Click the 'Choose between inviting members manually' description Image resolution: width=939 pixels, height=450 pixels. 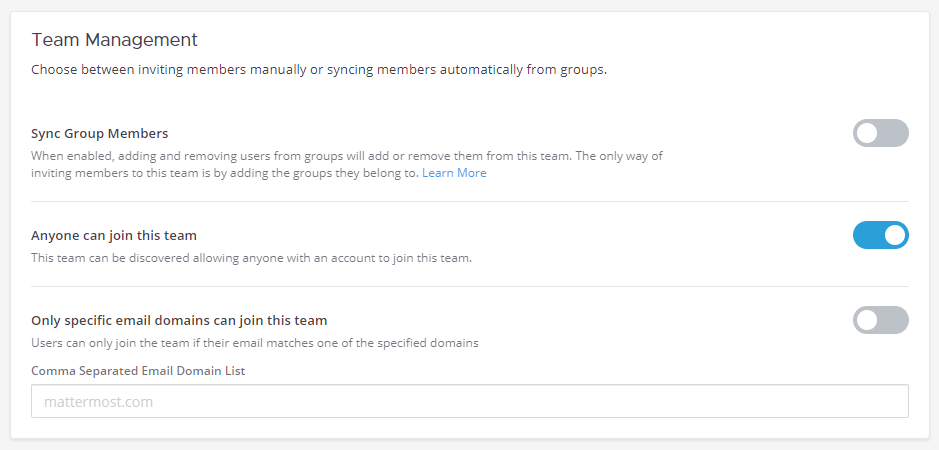[x=319, y=71]
